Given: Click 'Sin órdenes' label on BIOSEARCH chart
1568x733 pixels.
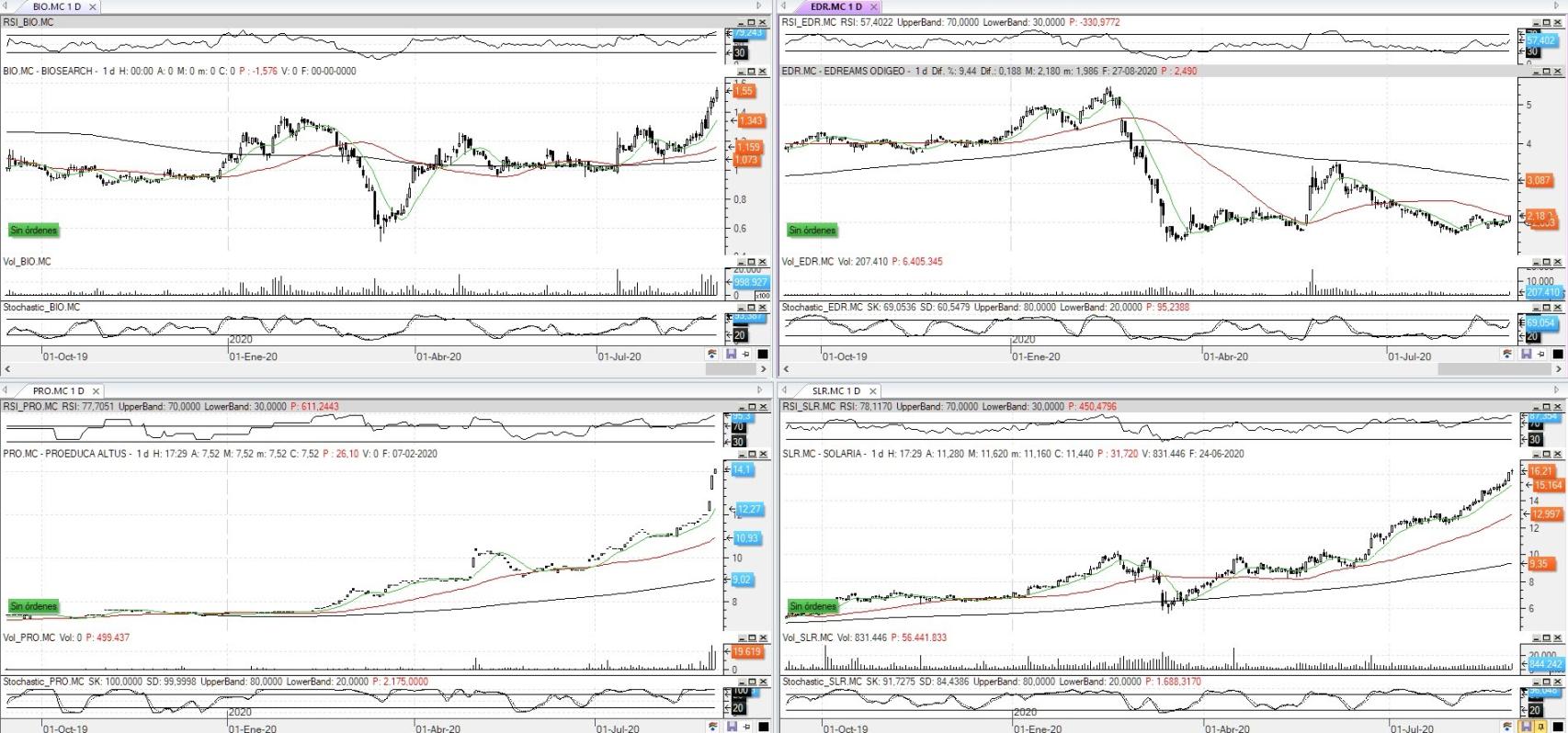Looking at the screenshot, I should pos(34,231).
